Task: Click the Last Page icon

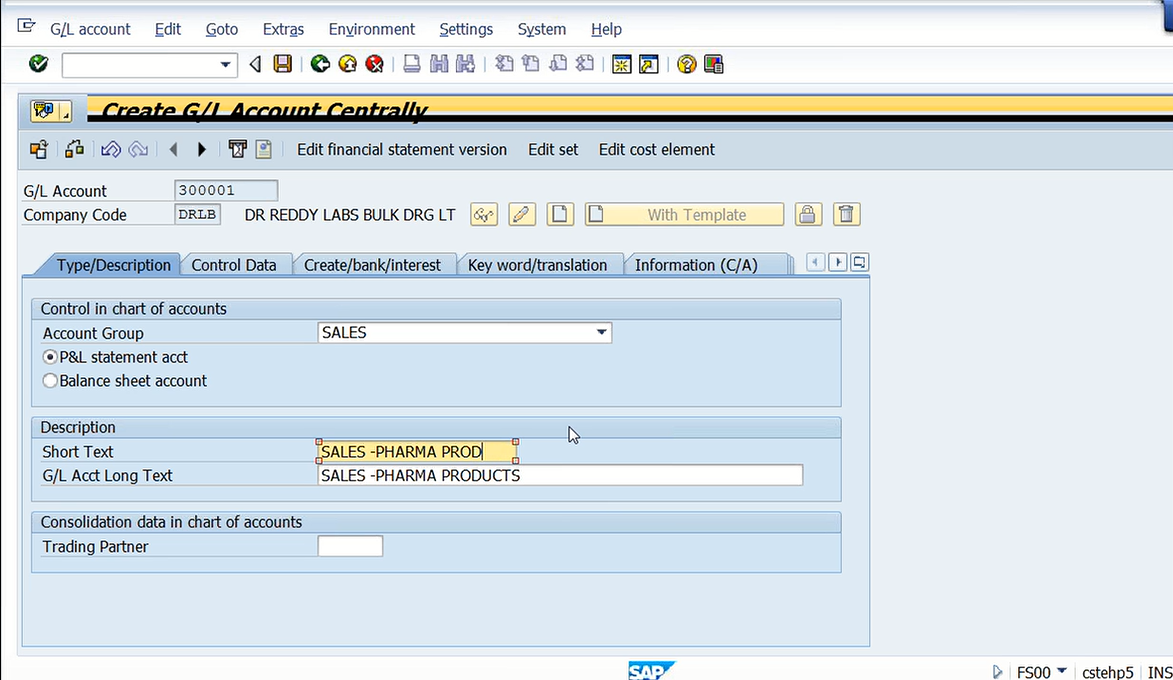Action: tap(585, 64)
